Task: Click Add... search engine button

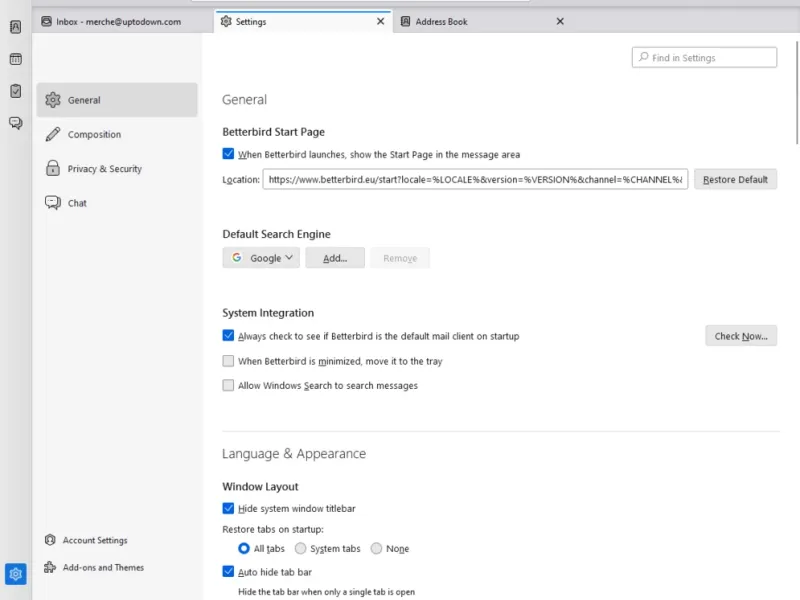Action: 335,258
